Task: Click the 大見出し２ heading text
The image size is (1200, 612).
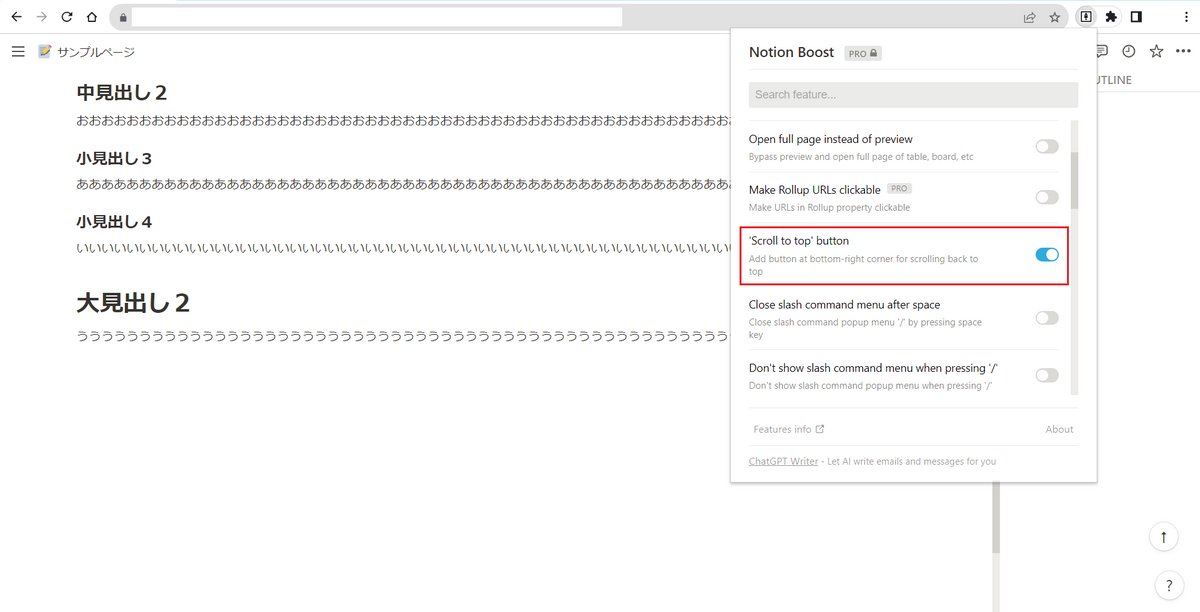Action: pos(133,303)
